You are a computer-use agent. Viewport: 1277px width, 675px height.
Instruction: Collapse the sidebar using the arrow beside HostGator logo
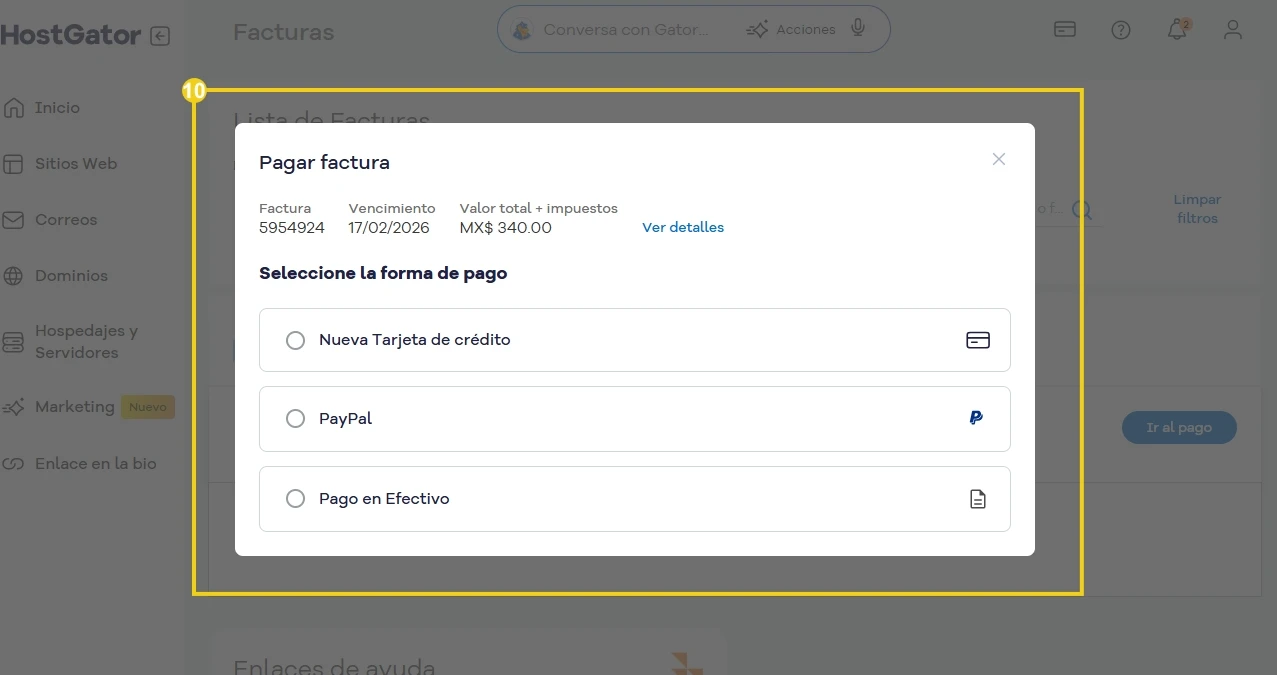159,34
